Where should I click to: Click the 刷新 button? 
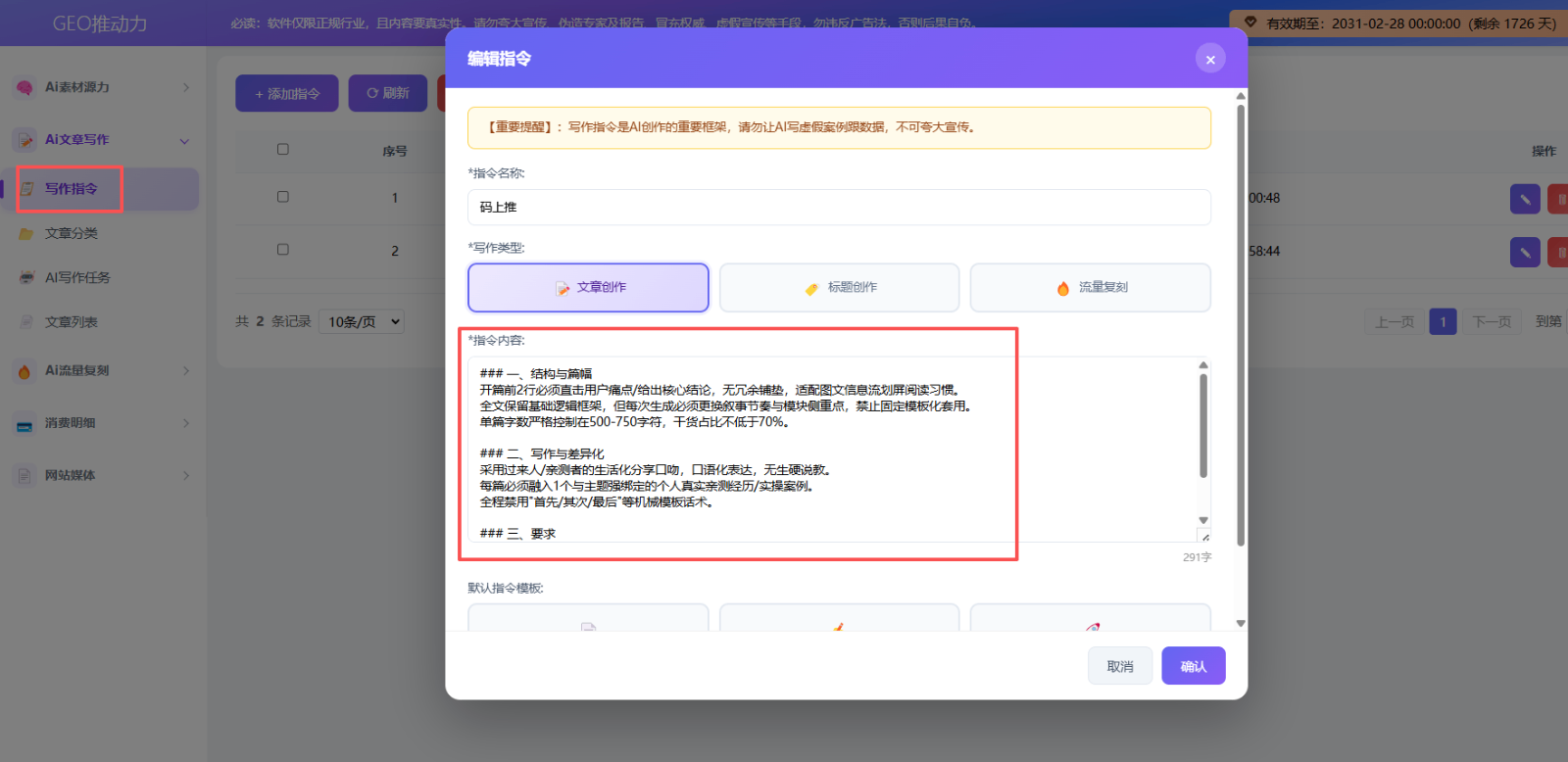pos(388,93)
